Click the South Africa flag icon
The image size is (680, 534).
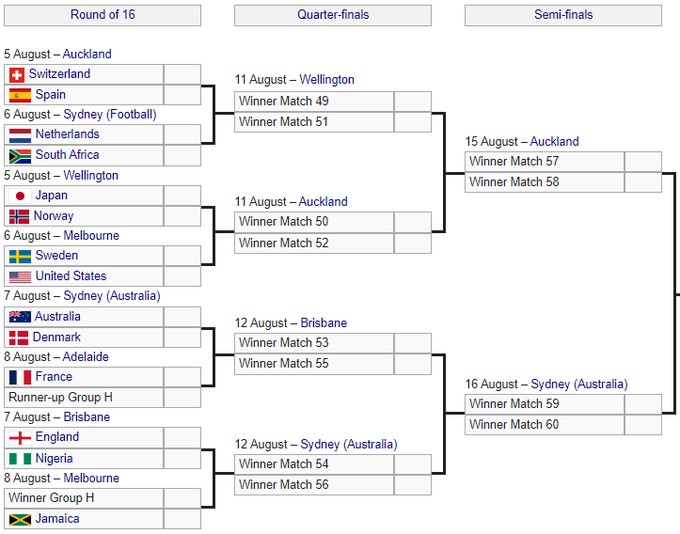pos(19,156)
